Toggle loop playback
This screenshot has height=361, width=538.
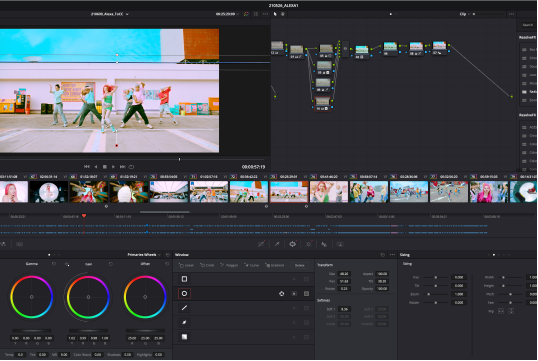pyautogui.click(x=131, y=167)
